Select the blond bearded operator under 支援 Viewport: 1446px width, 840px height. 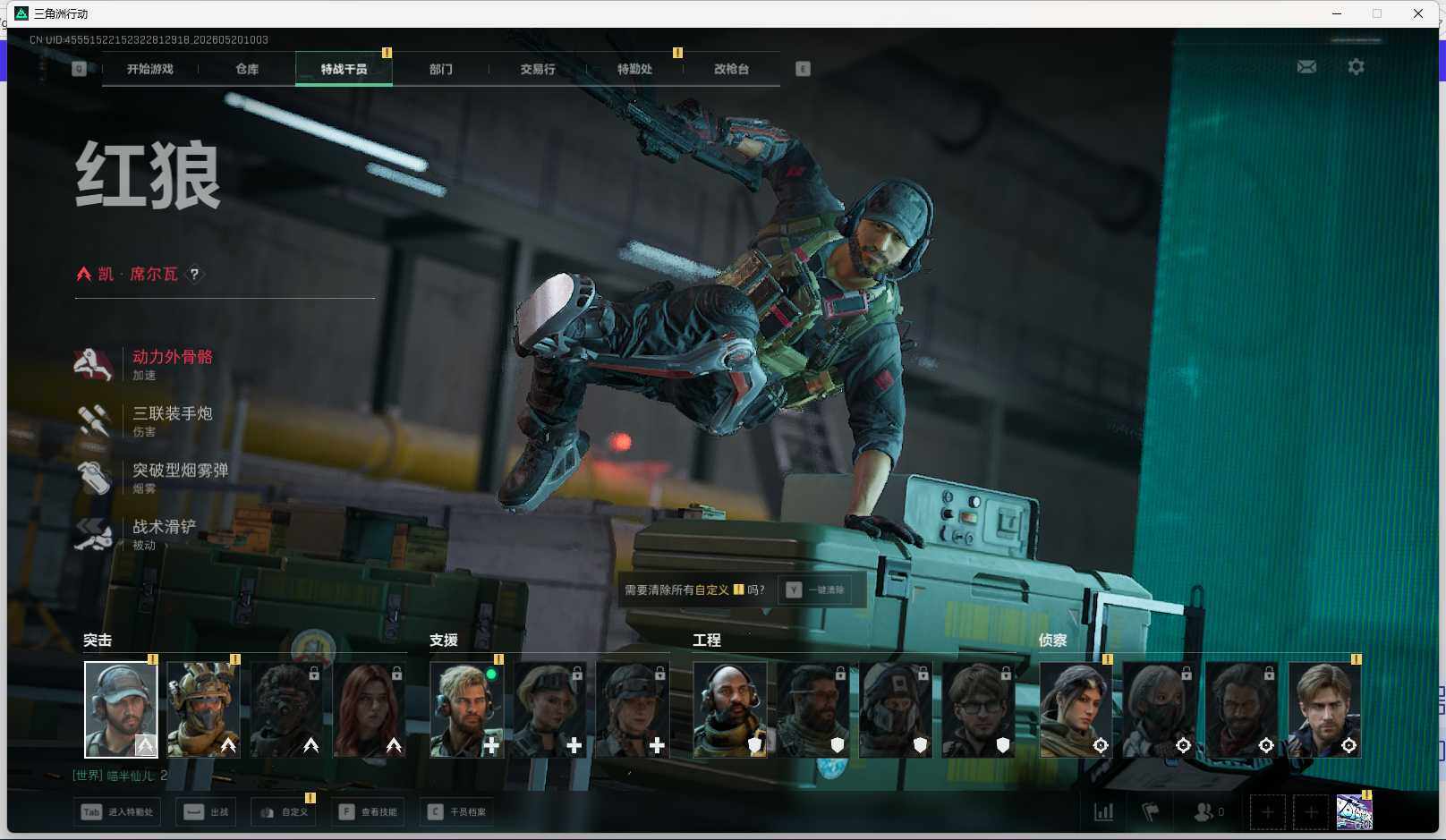click(467, 709)
